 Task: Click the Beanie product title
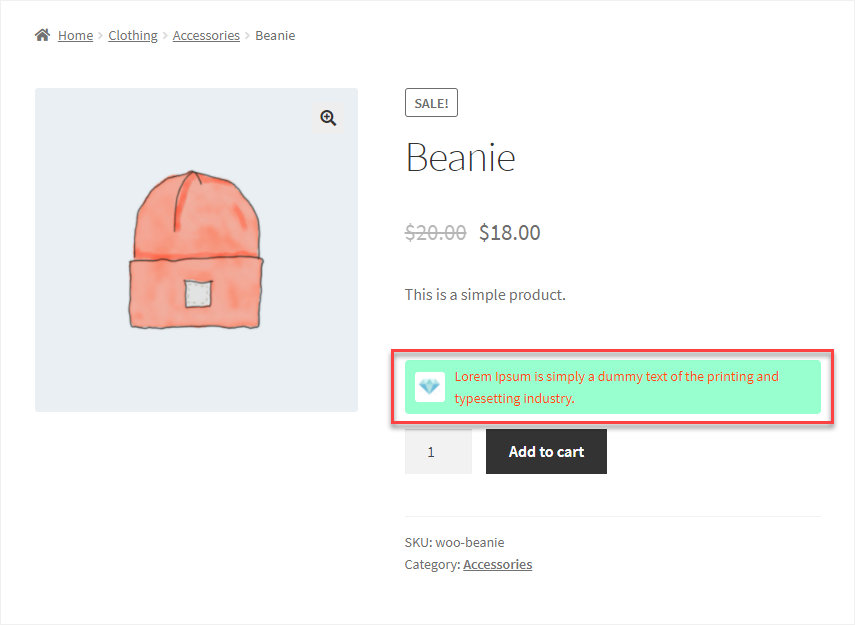coord(460,158)
